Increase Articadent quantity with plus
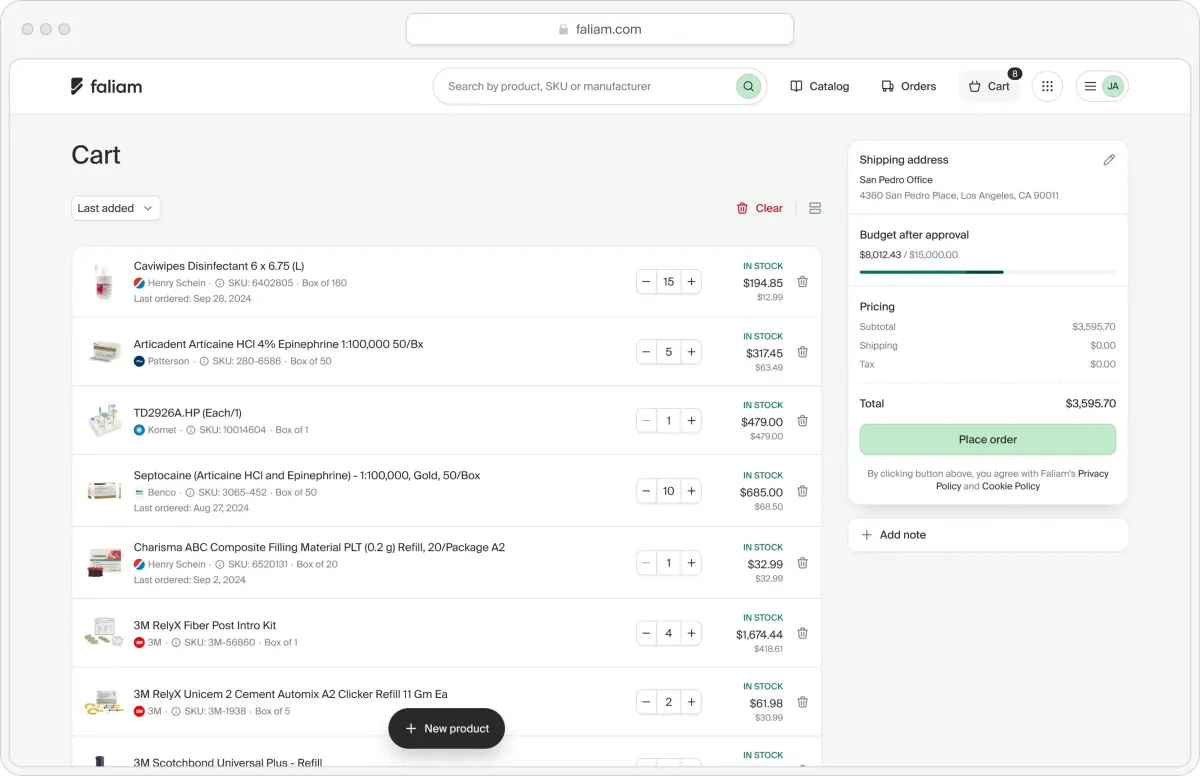 [691, 352]
